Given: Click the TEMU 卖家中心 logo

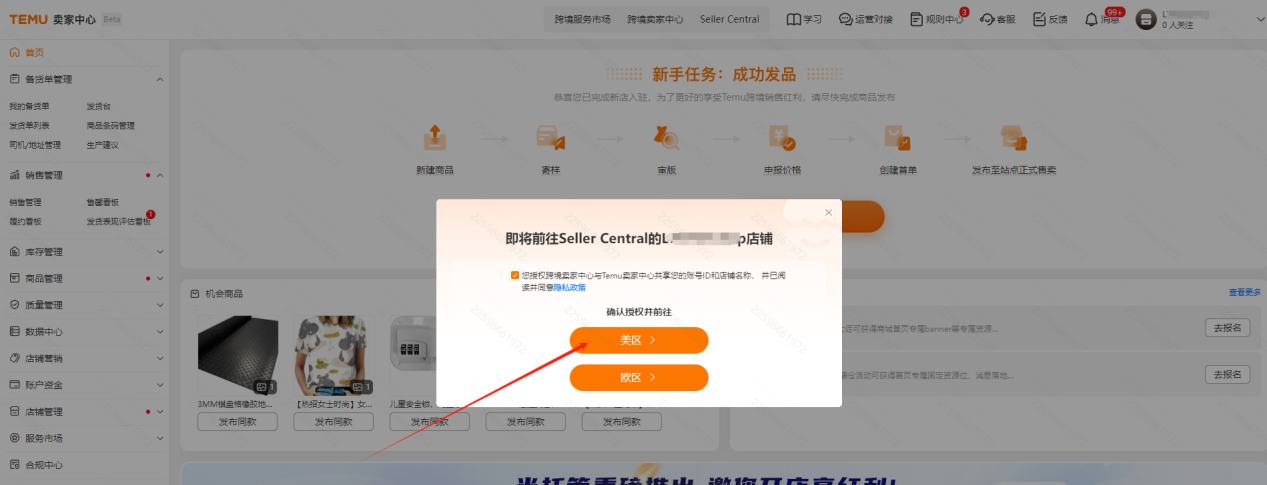Looking at the screenshot, I should [x=51, y=19].
